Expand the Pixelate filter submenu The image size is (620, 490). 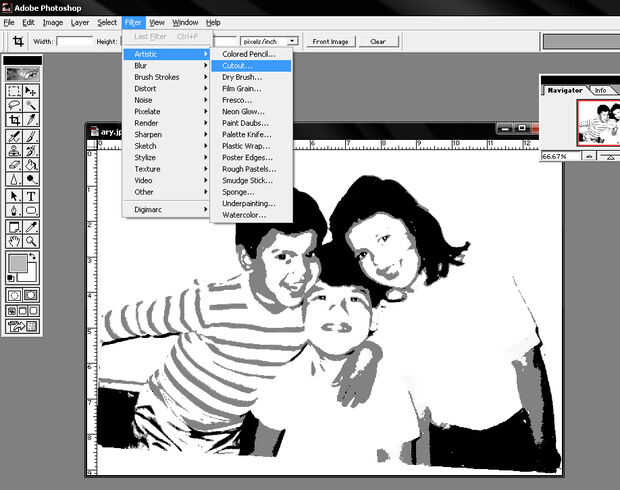pos(166,111)
